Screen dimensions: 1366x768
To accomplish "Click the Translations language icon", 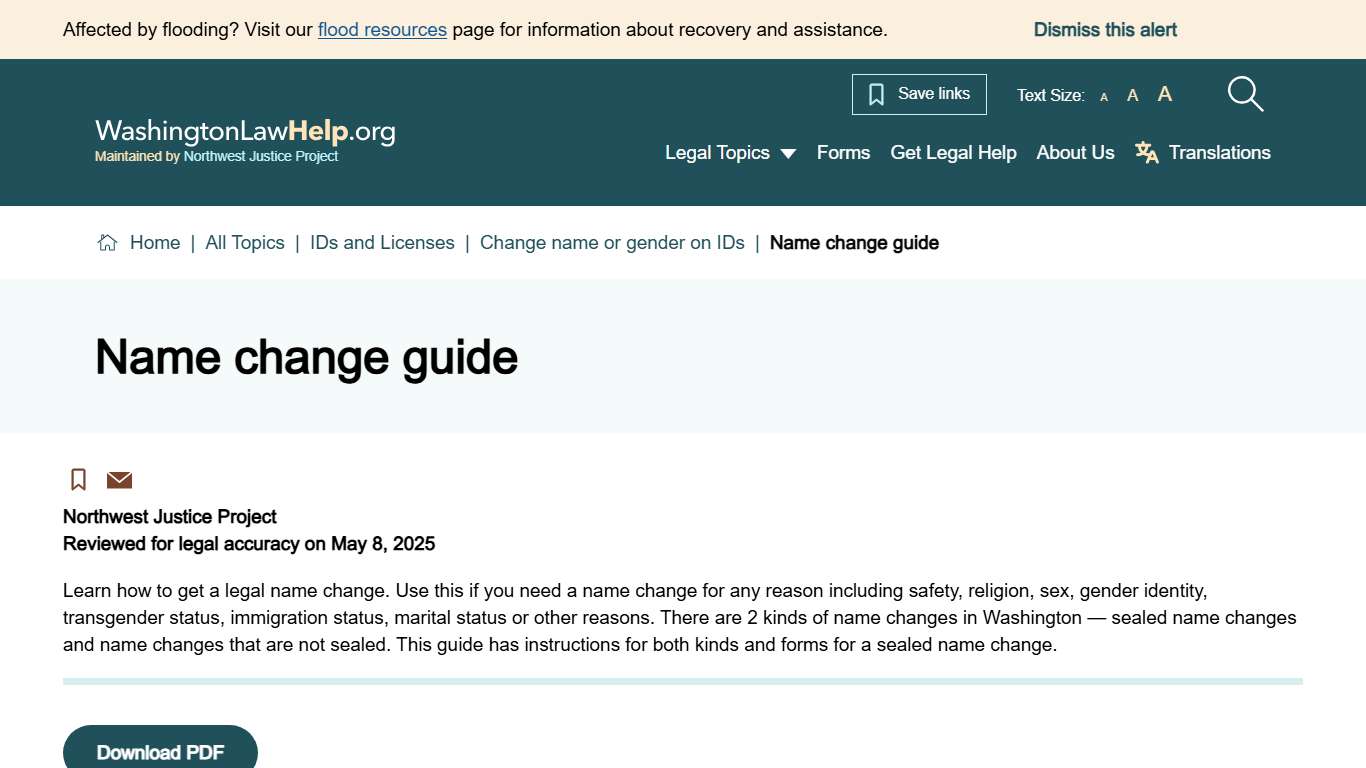I will [x=1146, y=152].
